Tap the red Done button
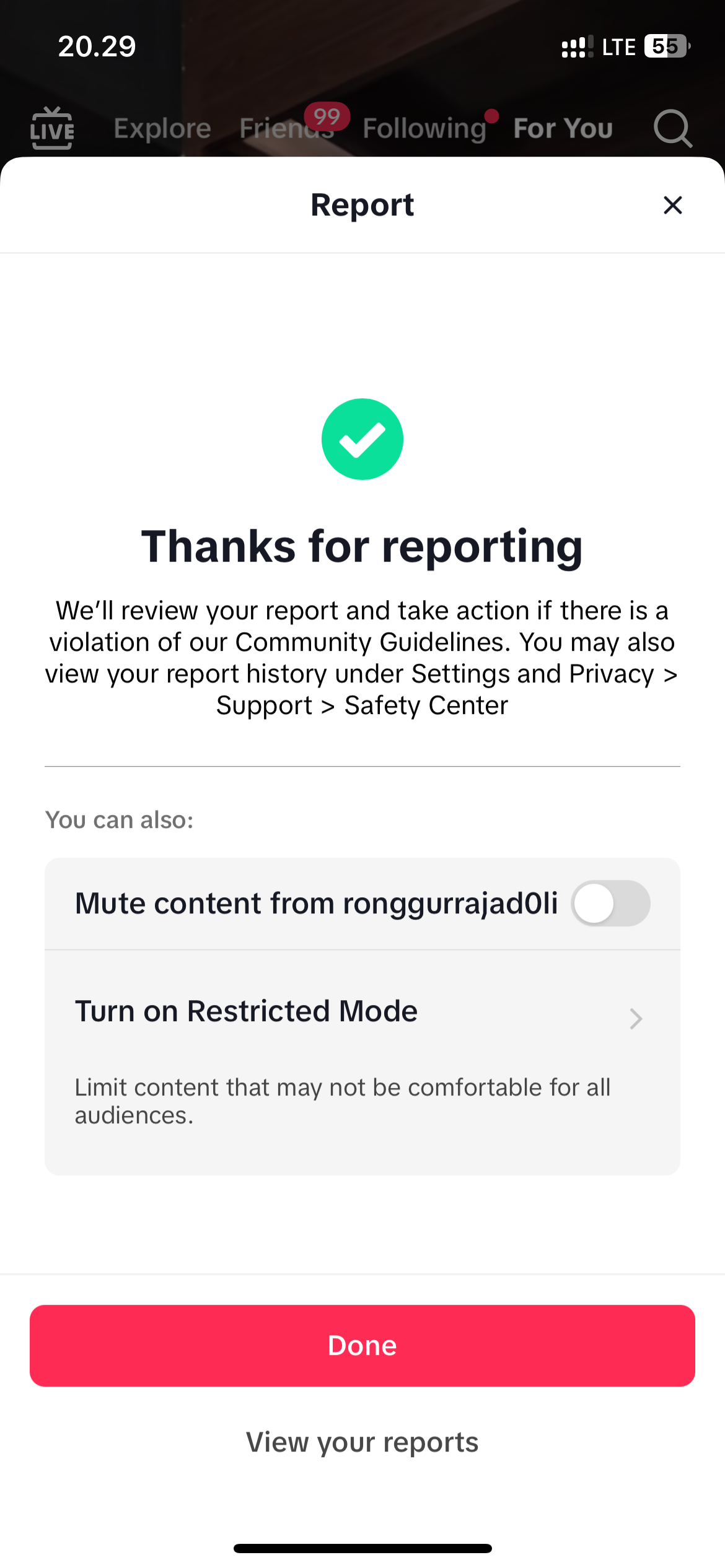Image resolution: width=725 pixels, height=1568 pixels. coord(362,1346)
